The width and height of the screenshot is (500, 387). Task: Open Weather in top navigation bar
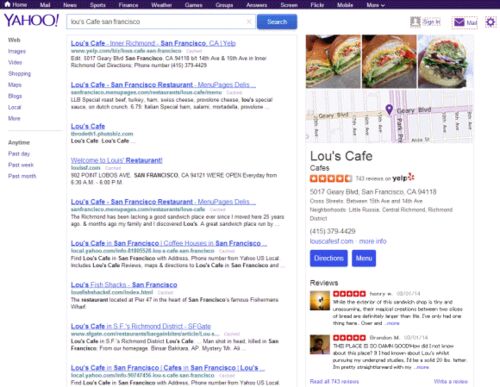click(x=161, y=5)
